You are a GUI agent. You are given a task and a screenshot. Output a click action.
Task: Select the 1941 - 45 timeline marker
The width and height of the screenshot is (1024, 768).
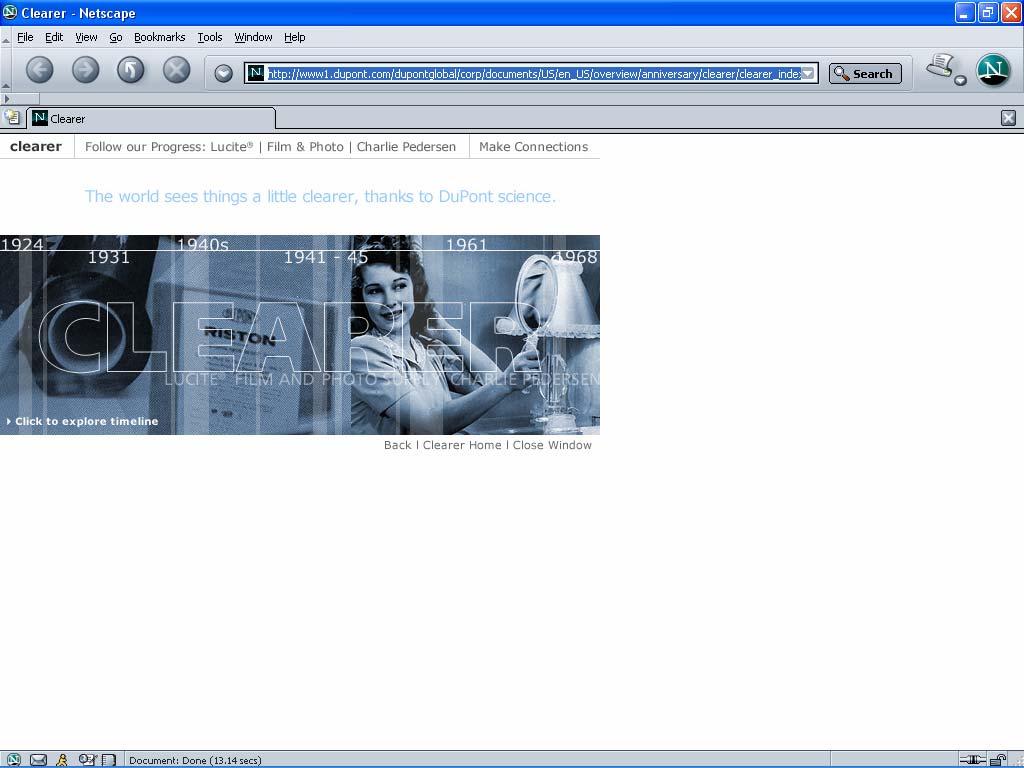(x=326, y=257)
